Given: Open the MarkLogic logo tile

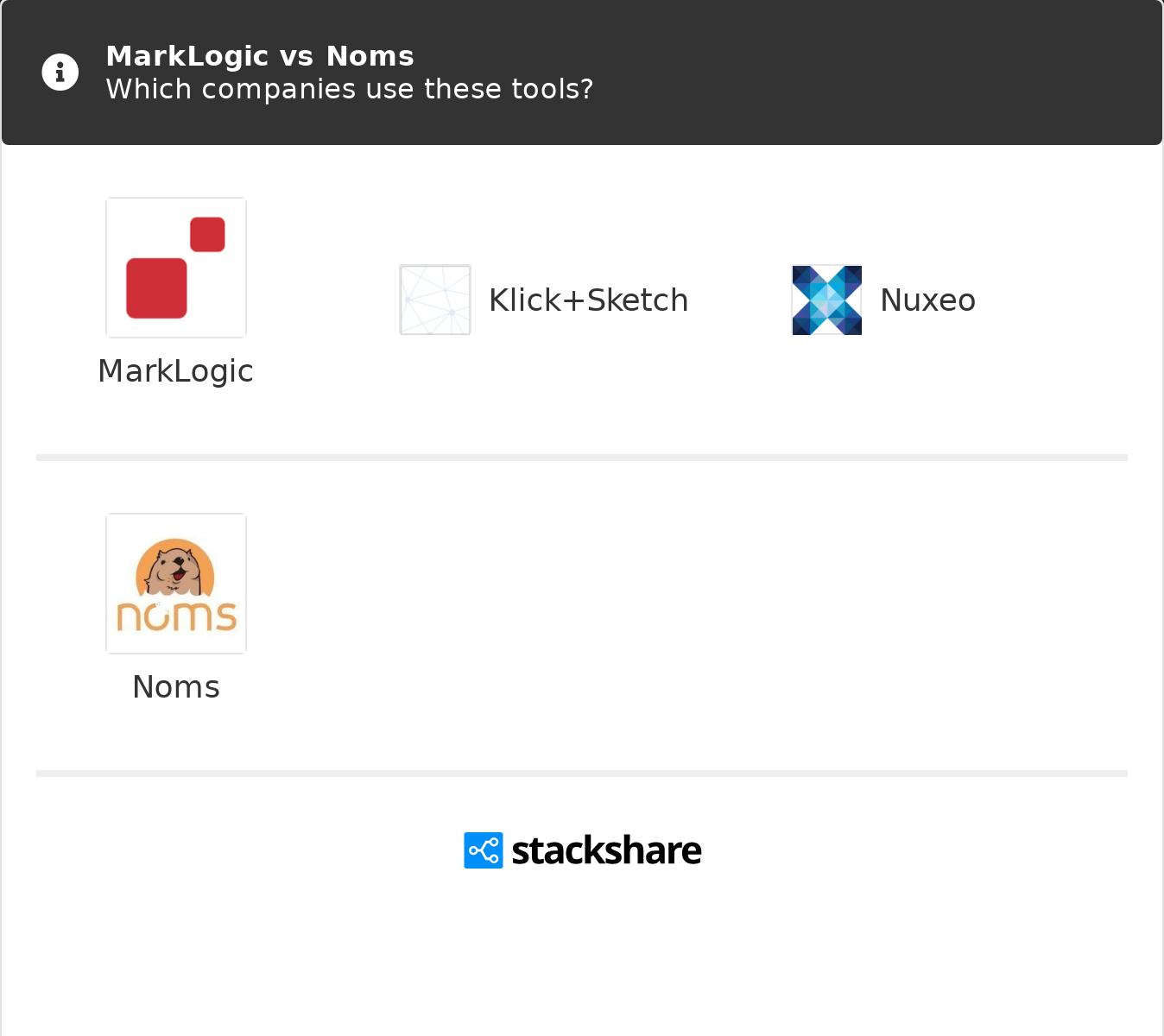Looking at the screenshot, I should click(x=176, y=268).
